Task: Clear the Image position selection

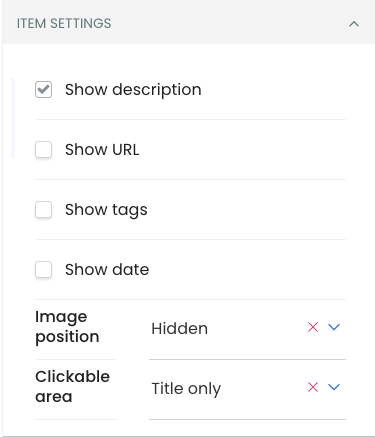Action: point(313,327)
